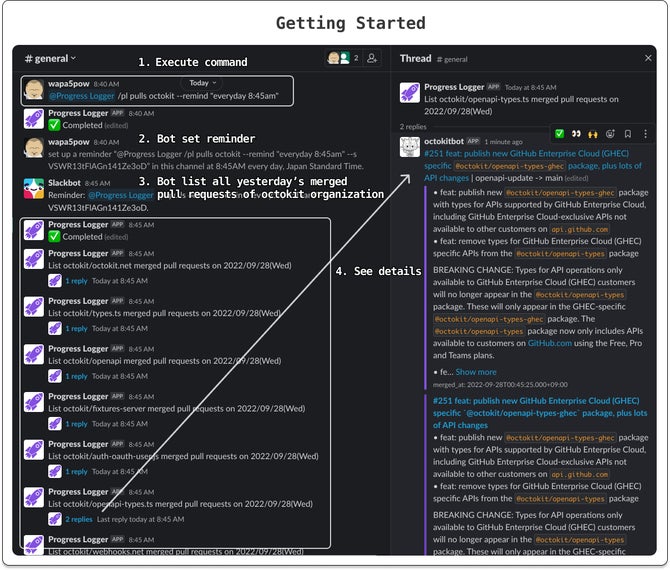Click 'Today at 8:45 AM' thread timestamp
The image size is (670, 570).
[531, 88]
